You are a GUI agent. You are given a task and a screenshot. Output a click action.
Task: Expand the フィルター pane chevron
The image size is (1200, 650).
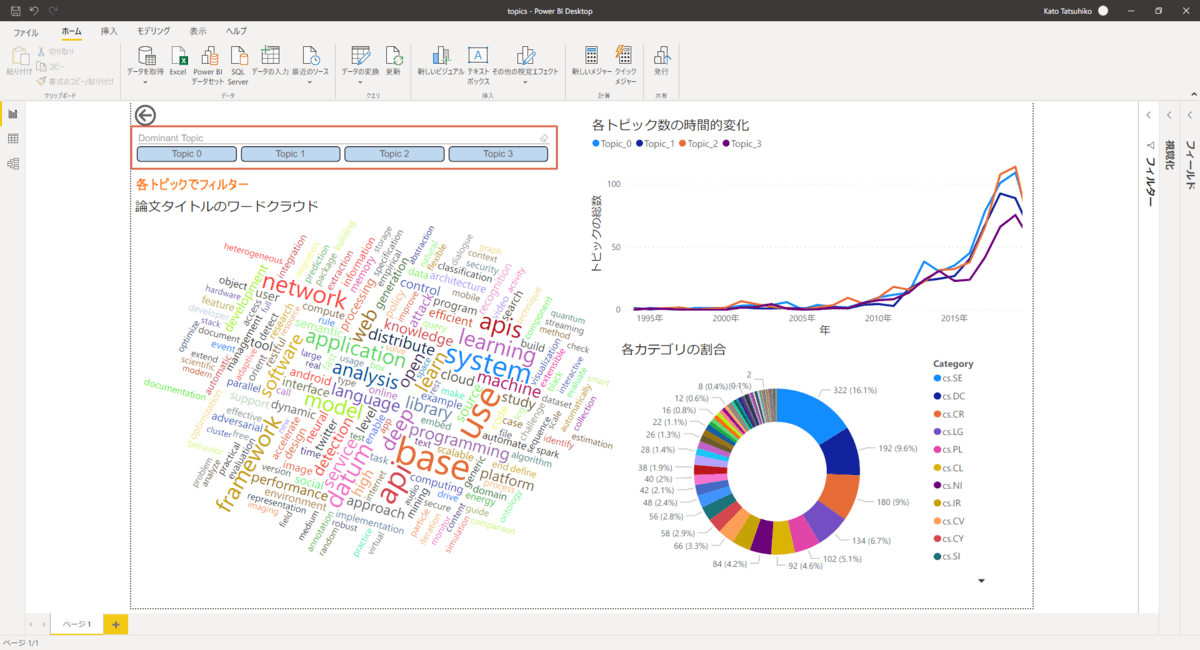(1149, 116)
